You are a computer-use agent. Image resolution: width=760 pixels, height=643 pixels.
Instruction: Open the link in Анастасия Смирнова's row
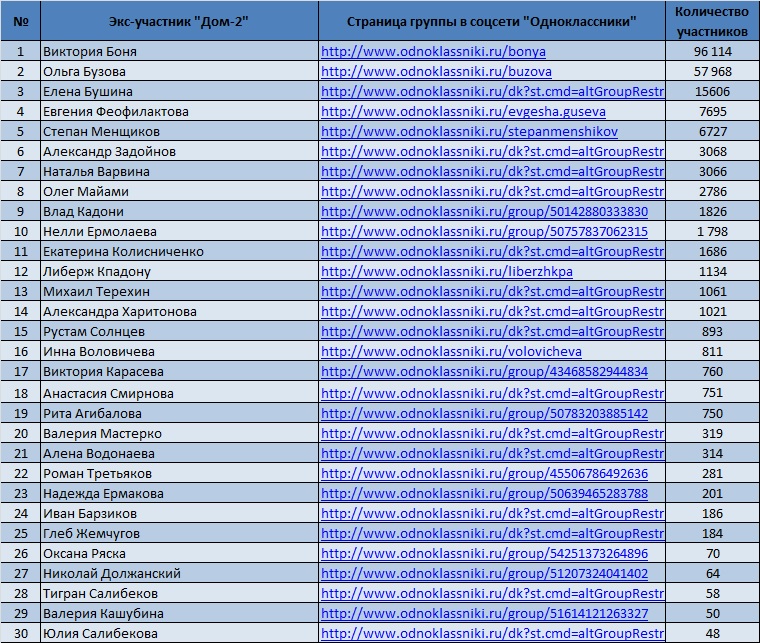point(492,393)
